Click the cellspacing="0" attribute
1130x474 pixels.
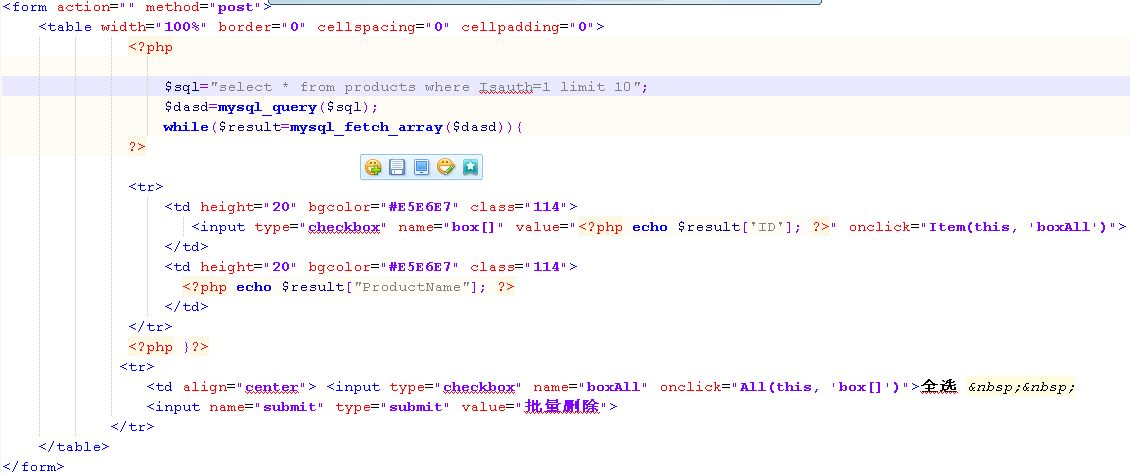[383, 27]
